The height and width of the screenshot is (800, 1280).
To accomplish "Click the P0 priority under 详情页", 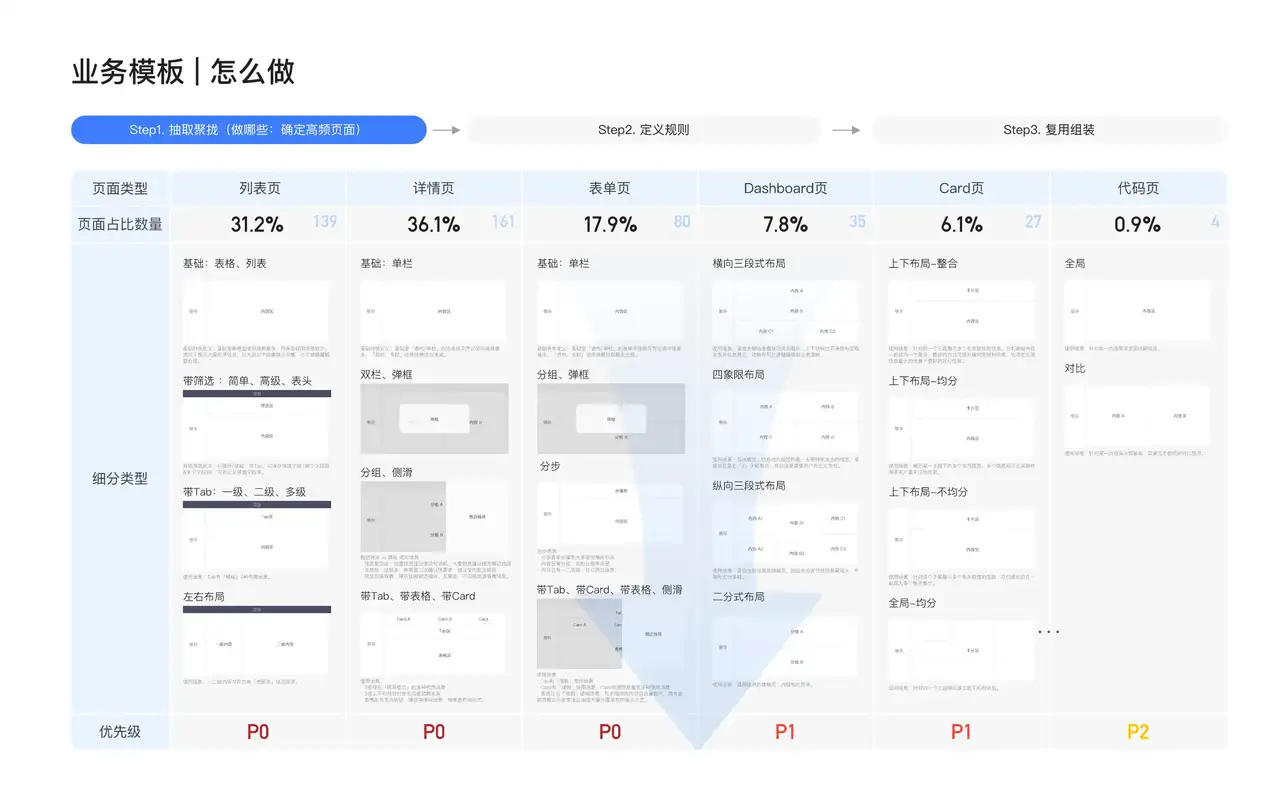I will (434, 732).
